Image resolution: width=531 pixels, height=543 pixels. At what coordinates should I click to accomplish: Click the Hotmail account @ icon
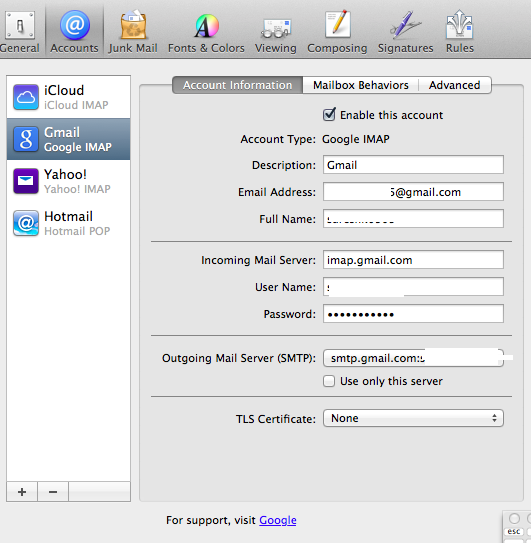(26, 223)
